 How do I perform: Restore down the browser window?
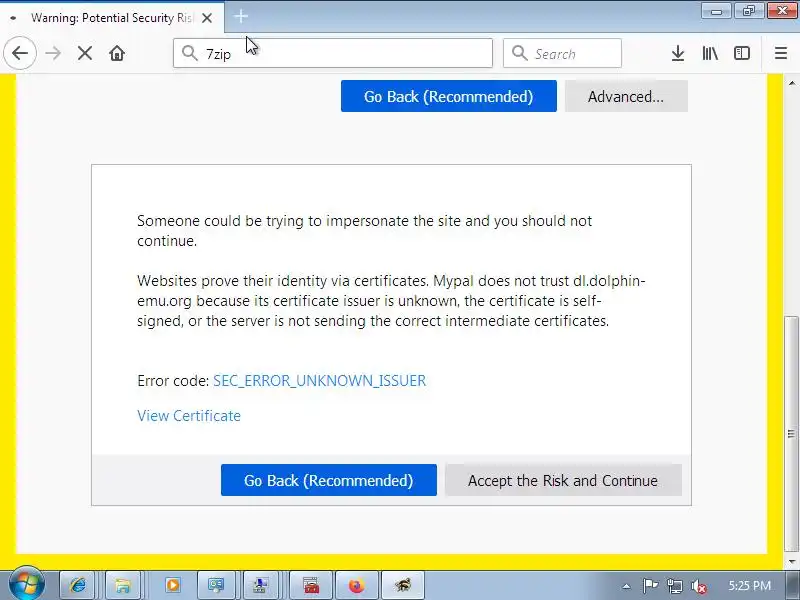748,11
